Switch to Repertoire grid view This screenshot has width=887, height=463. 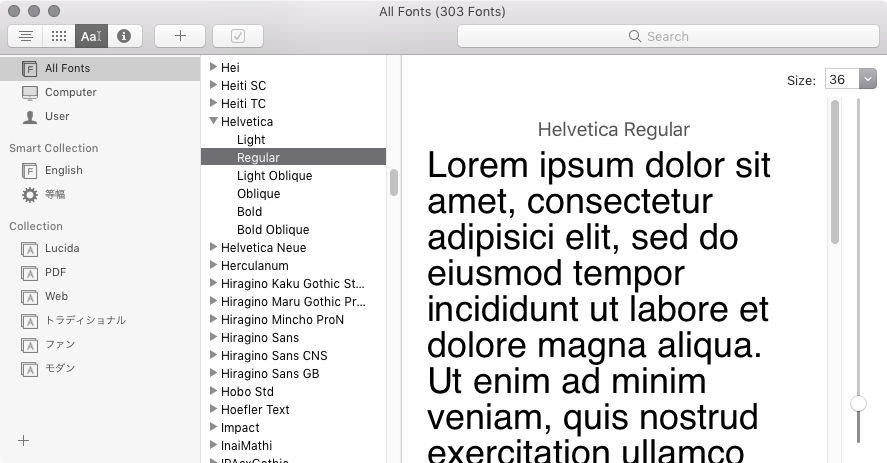click(x=59, y=36)
